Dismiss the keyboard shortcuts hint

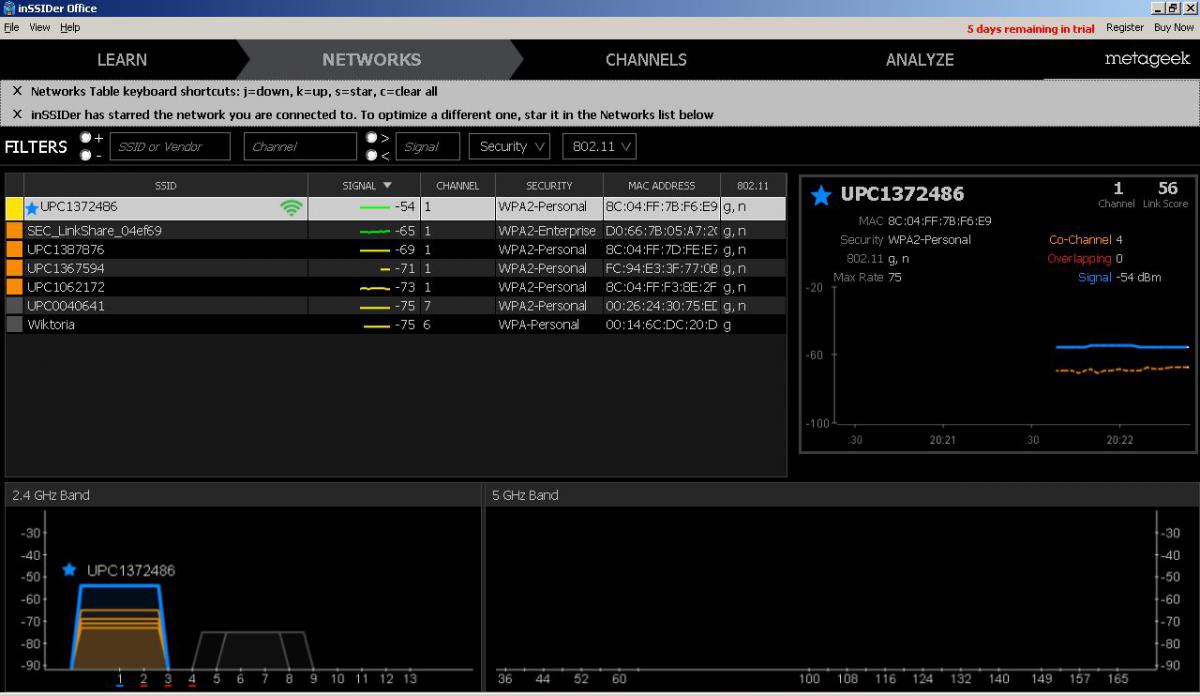[x=17, y=91]
